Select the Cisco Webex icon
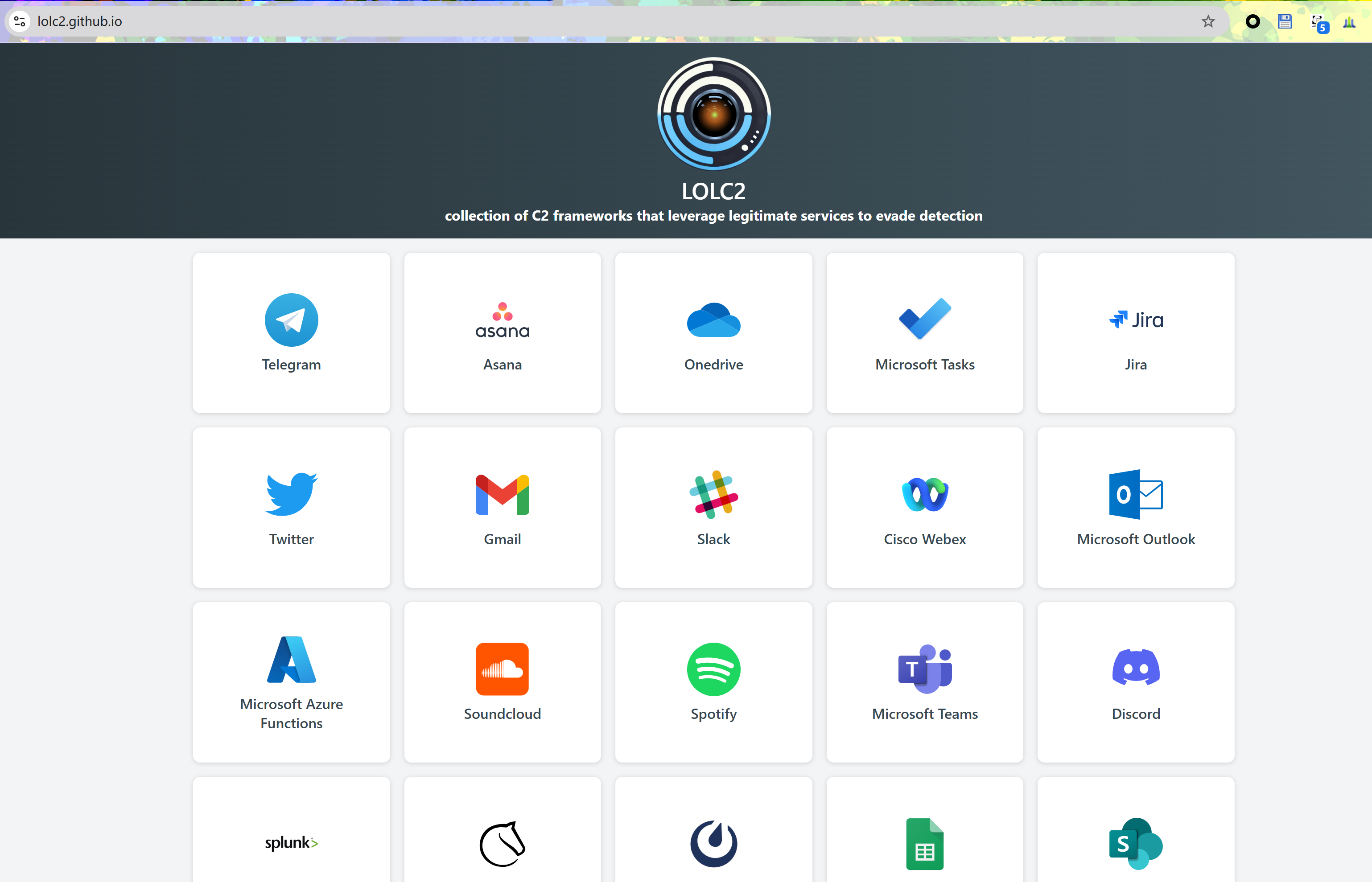Viewport: 1372px width, 882px height. (925, 495)
